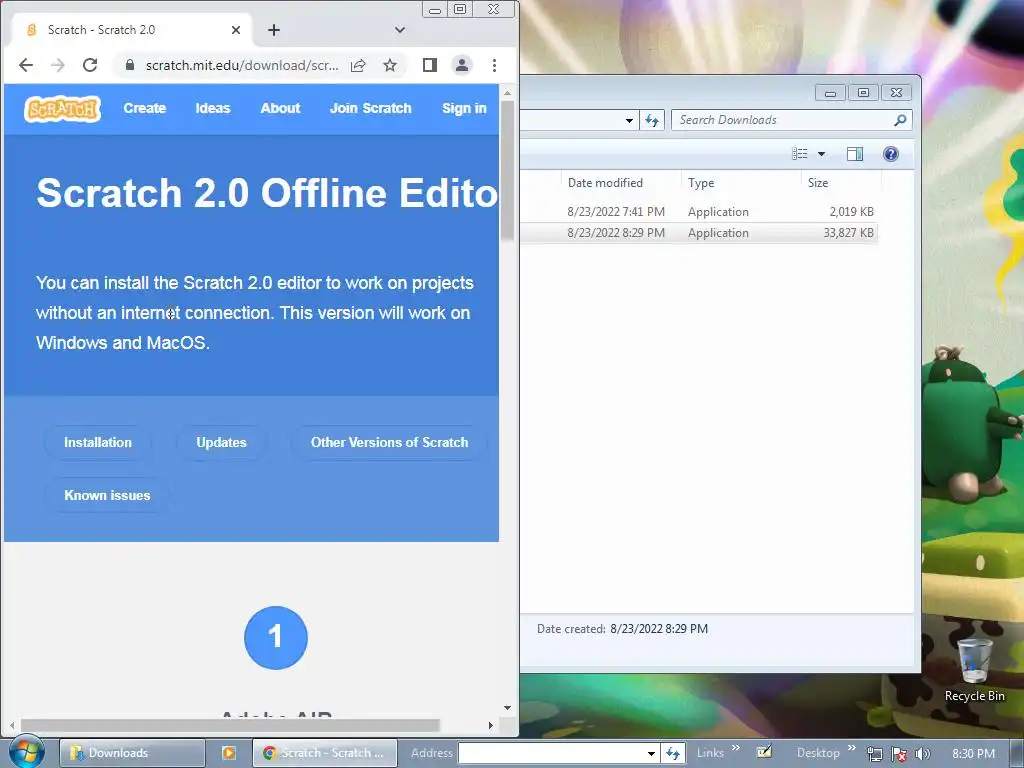Open the Windows Start menu
The height and width of the screenshot is (768, 1024).
point(26,752)
